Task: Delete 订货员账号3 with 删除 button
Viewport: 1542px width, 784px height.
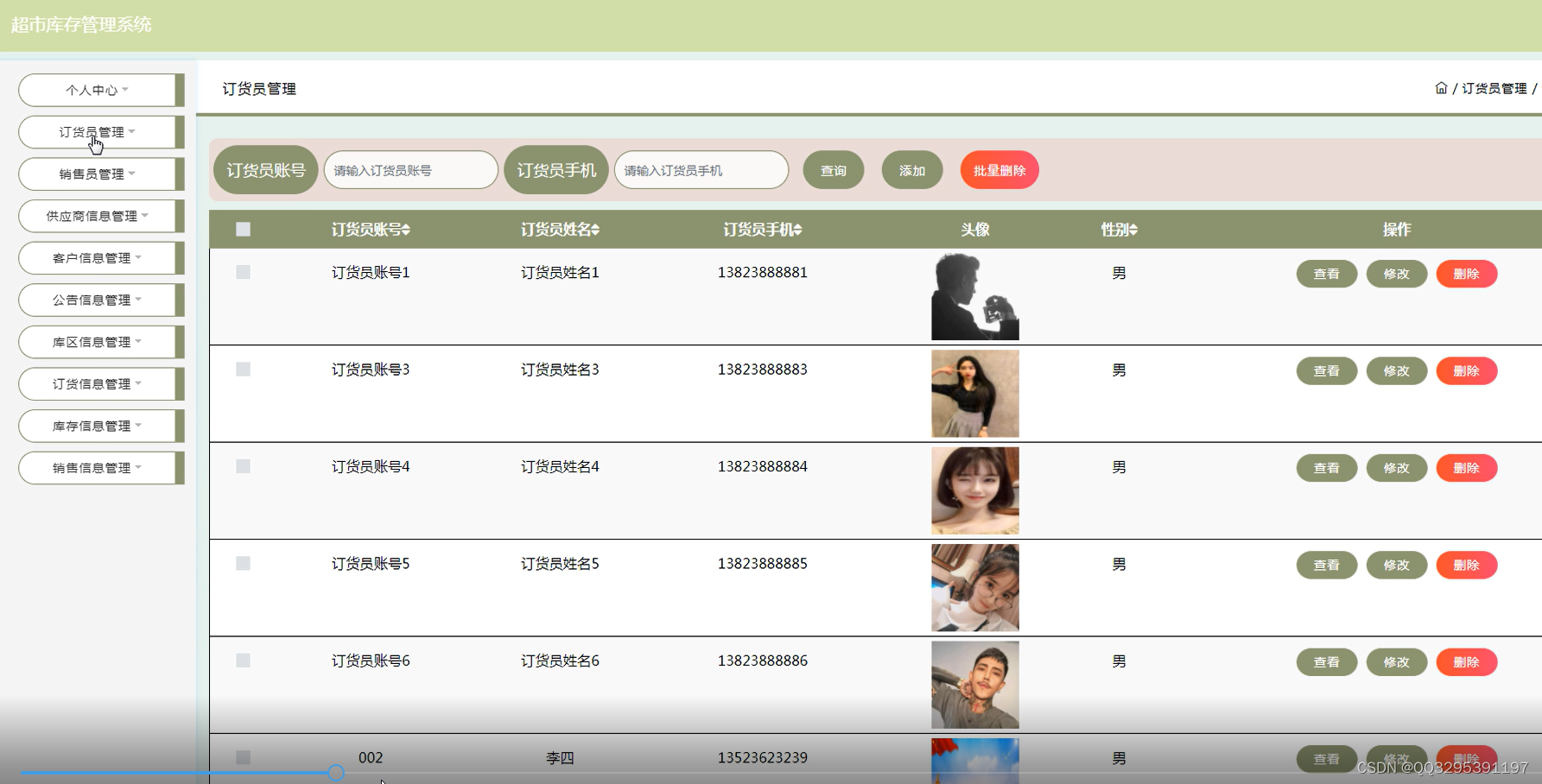Action: [x=1467, y=370]
